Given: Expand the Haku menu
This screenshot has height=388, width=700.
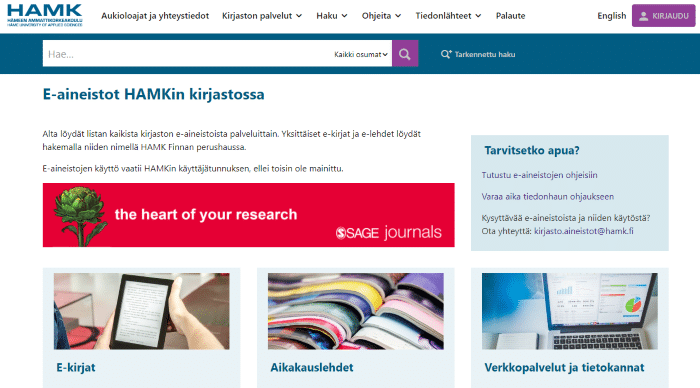Looking at the screenshot, I should coord(332,16).
